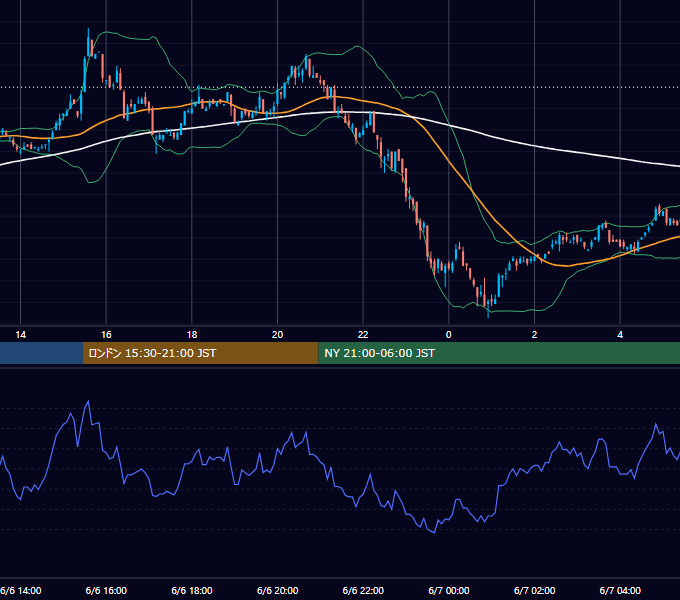Click the 18 hour axis label
This screenshot has height=600, width=680.
192,335
